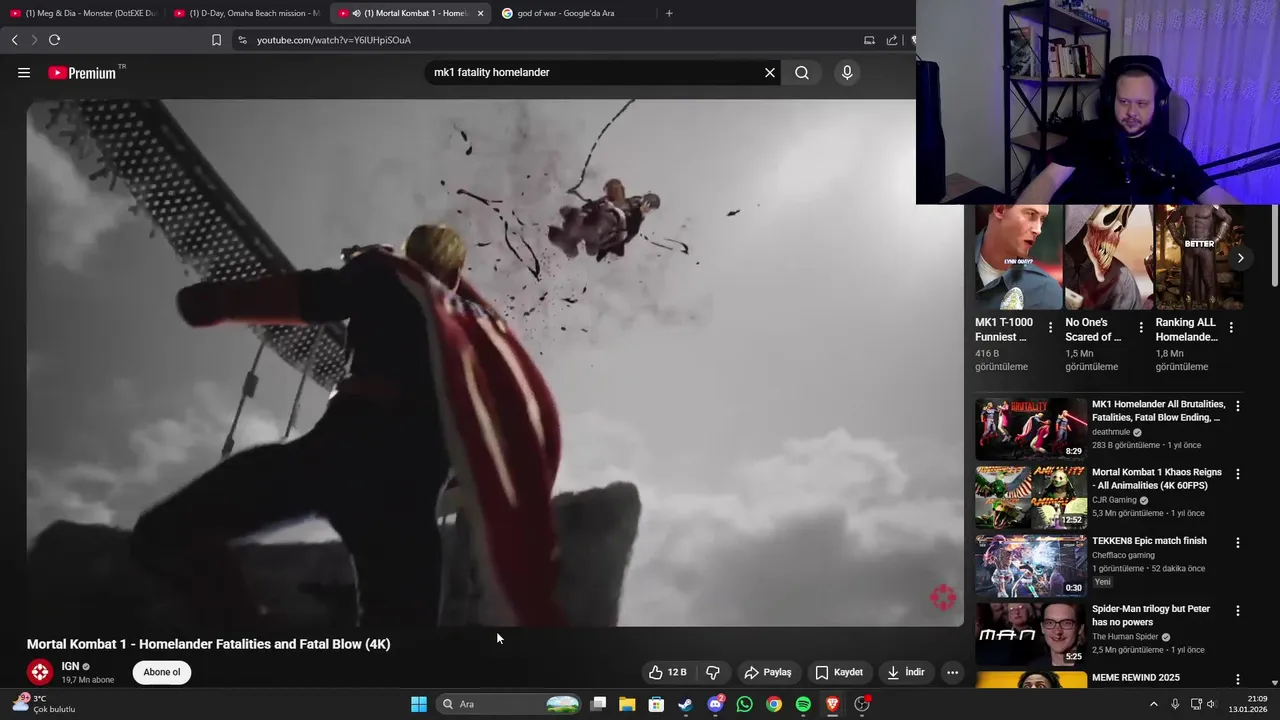Click the YouTube search magnifier button
Screen dimensions: 1280x720
[802, 73]
